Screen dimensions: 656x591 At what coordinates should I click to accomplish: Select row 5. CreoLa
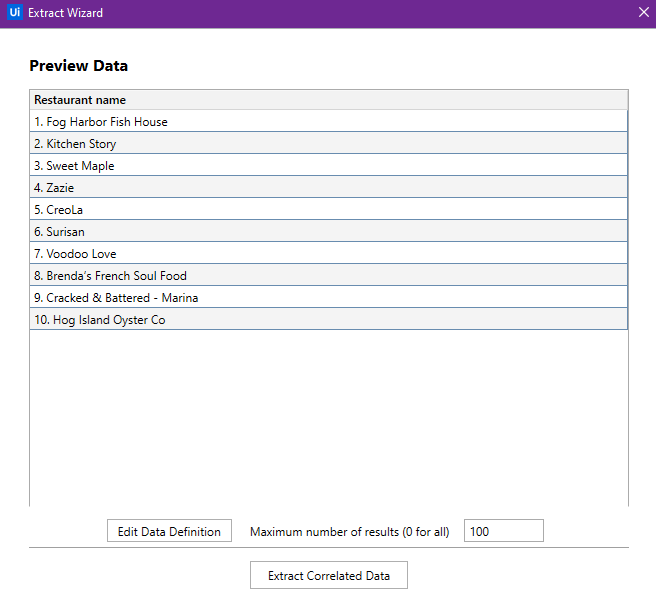tap(328, 209)
